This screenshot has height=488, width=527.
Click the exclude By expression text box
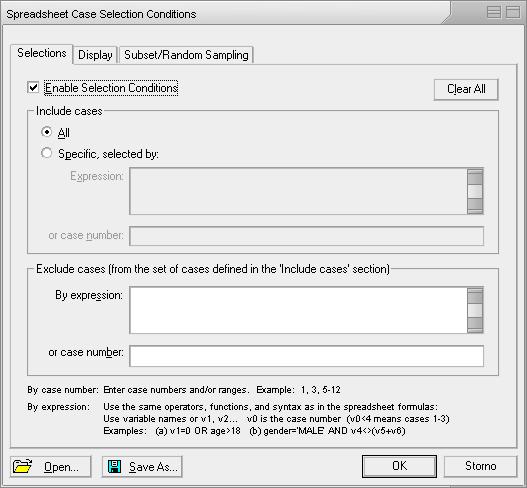[x=298, y=310]
